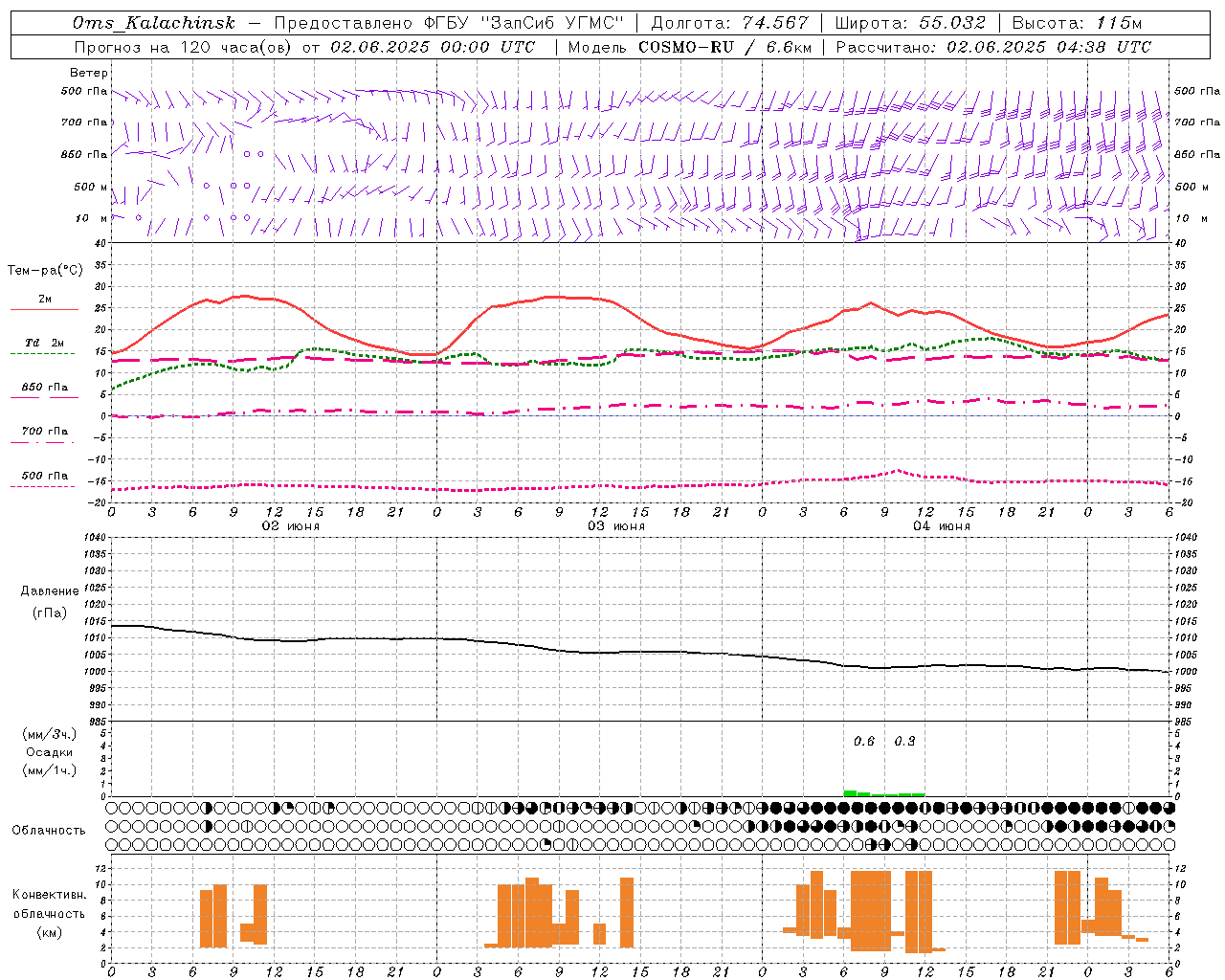Click the Oms_Kalachinsk station title
This screenshot has height=980, width=1225.
(153, 23)
